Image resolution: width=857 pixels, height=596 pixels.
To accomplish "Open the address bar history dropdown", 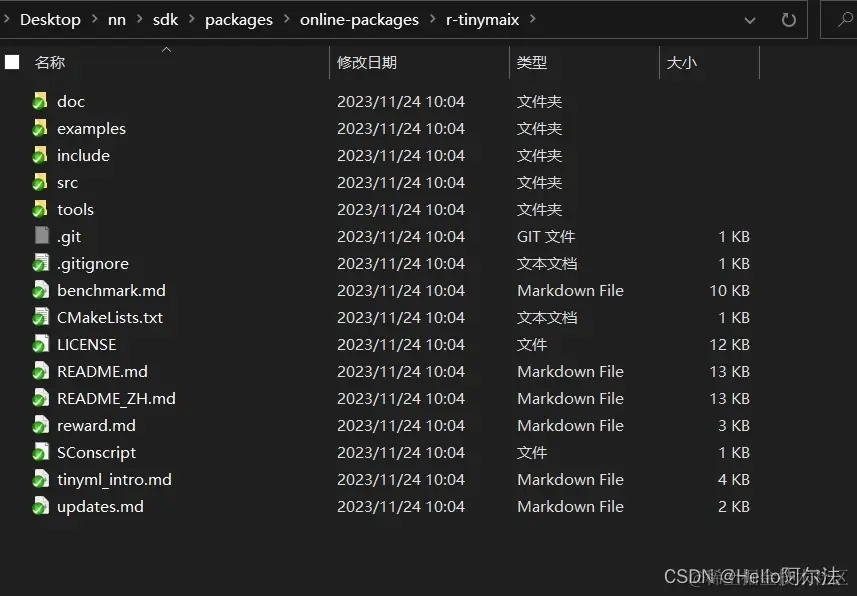I will (x=750, y=21).
